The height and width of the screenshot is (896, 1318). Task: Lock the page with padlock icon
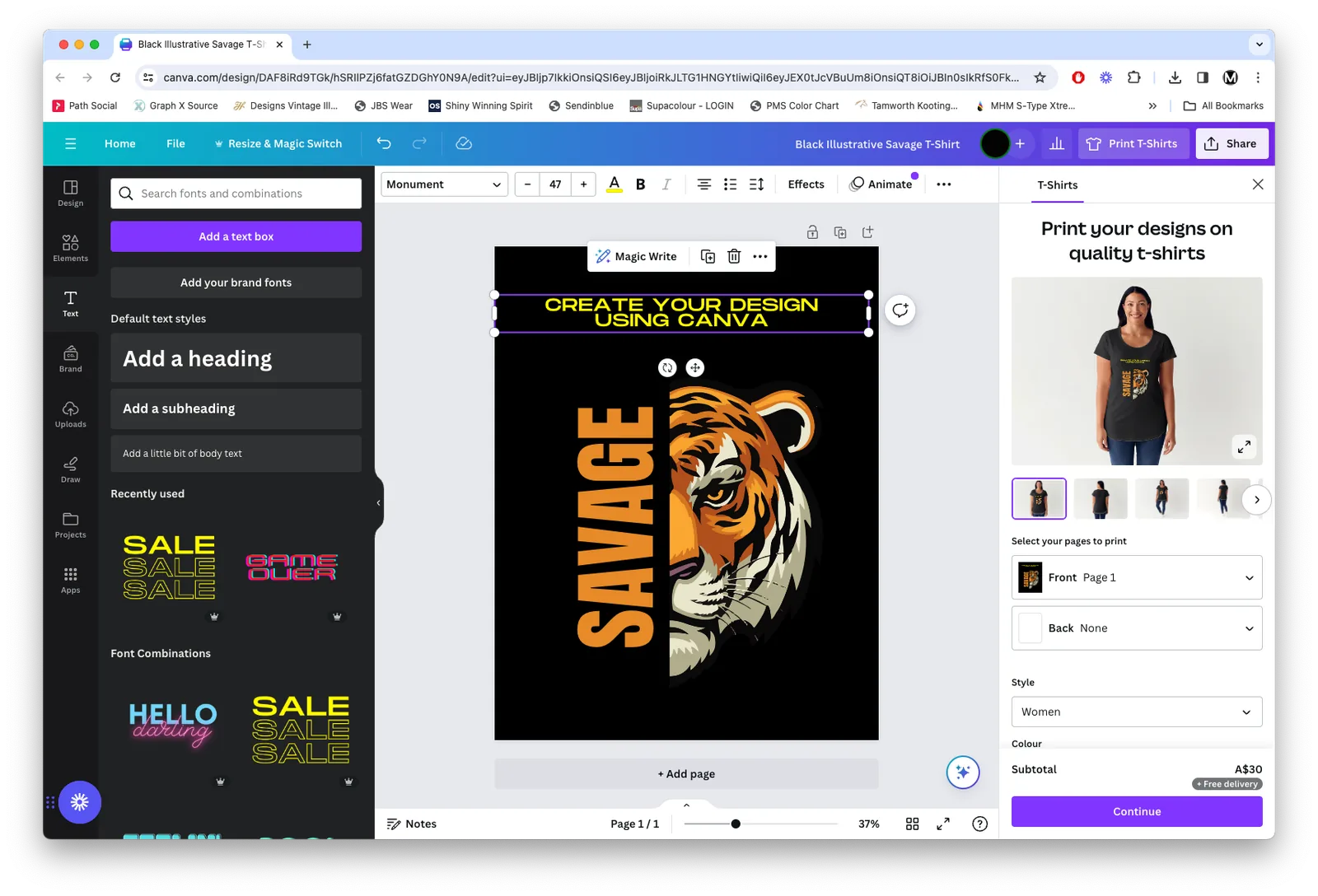812,232
